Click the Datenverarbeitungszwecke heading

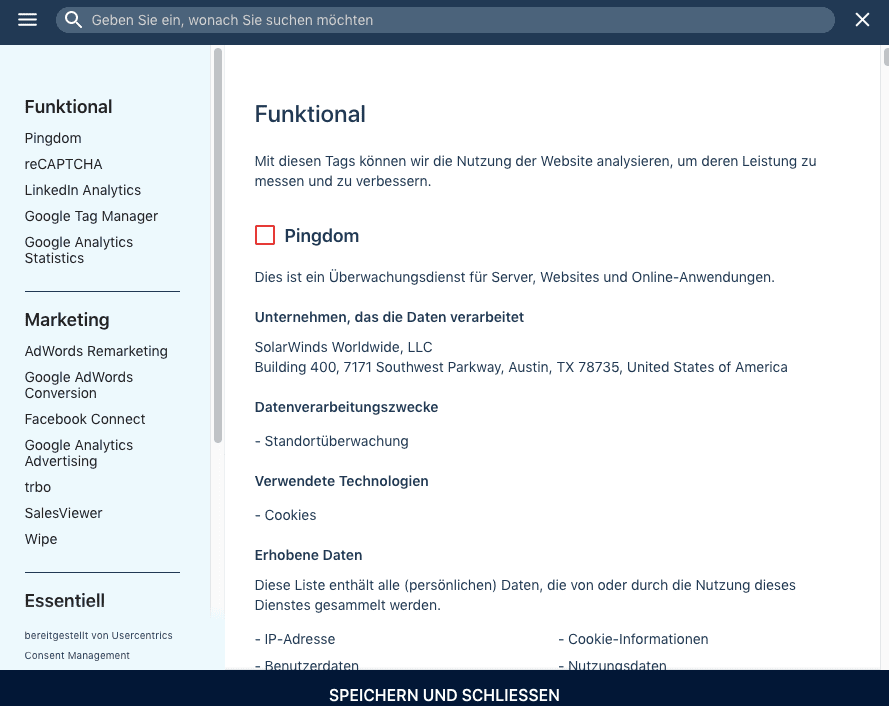pos(346,407)
